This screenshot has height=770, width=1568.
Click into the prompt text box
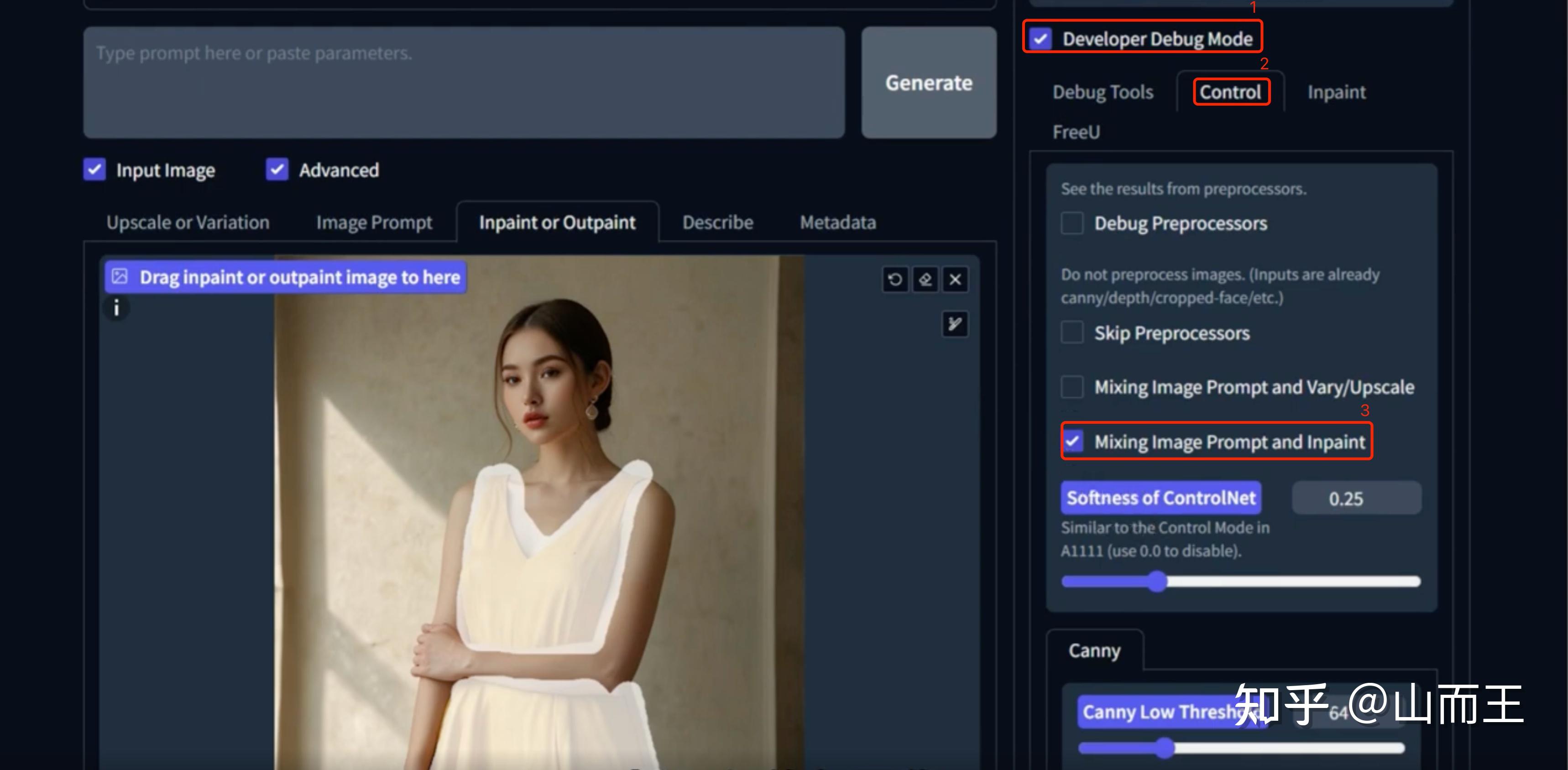[x=464, y=83]
